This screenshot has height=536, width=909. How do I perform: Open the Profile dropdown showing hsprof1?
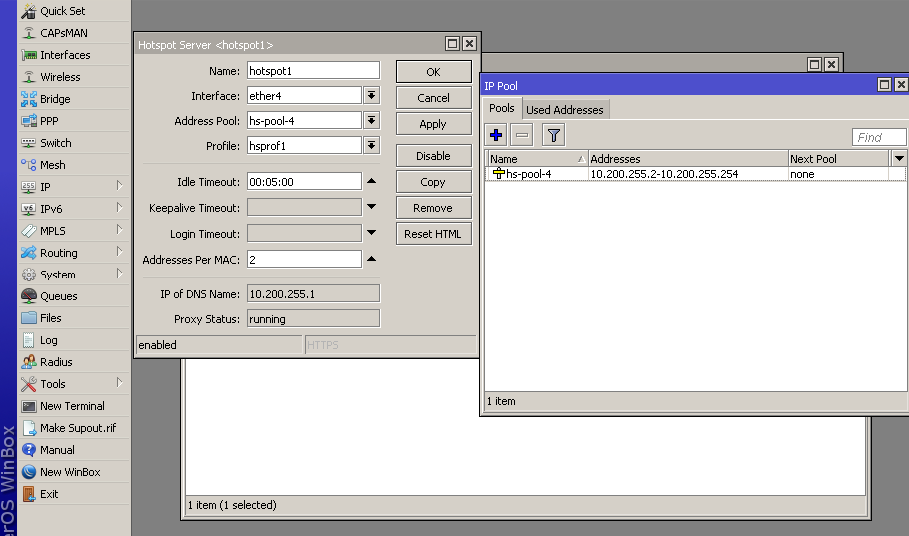click(x=371, y=145)
